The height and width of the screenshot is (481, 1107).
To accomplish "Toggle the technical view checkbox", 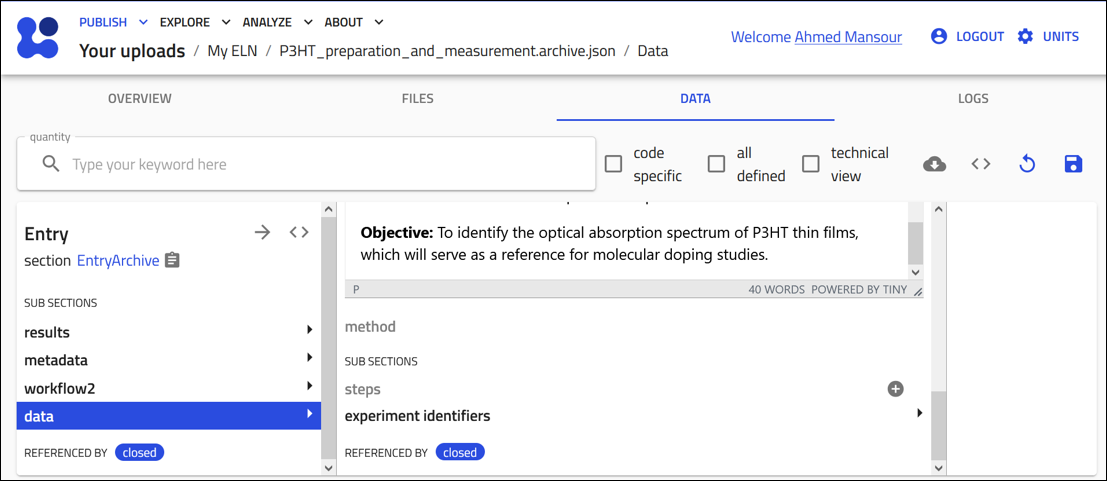I will [811, 164].
